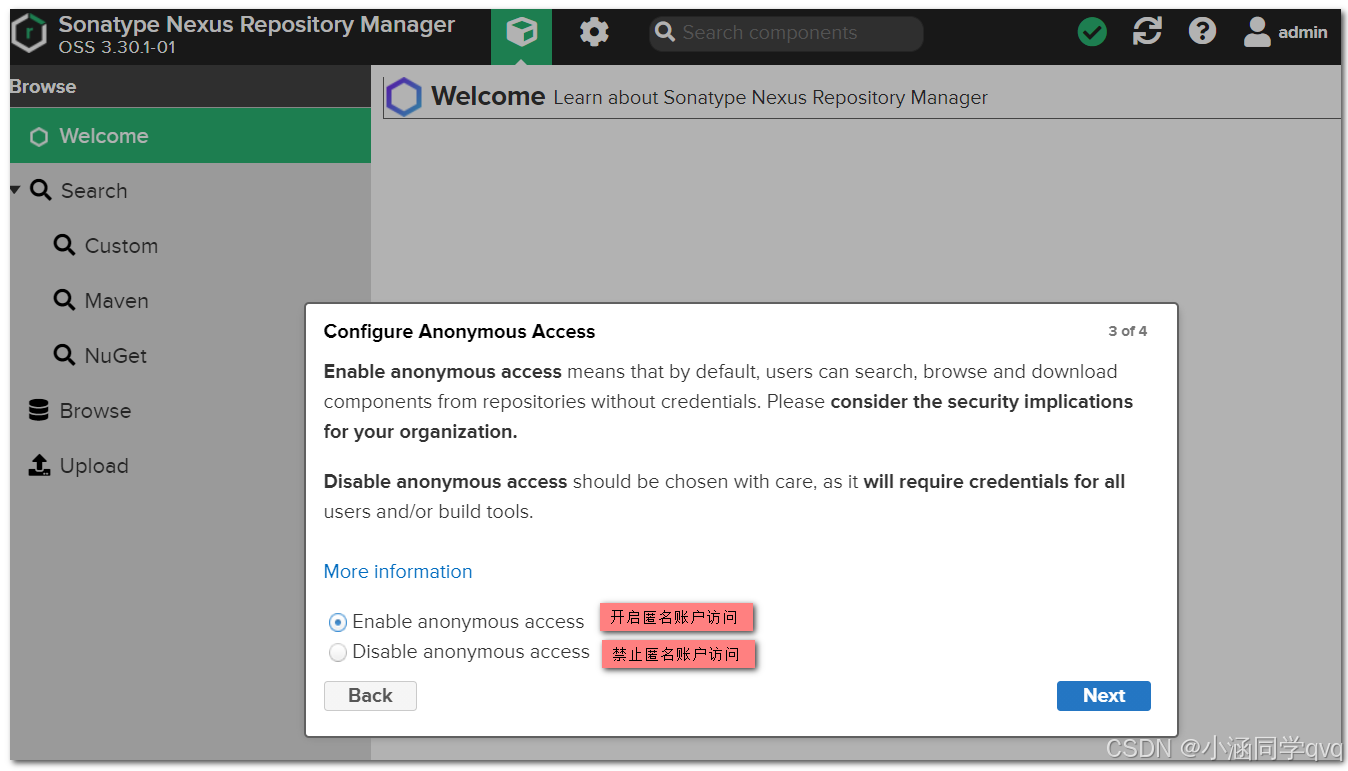This screenshot has width=1348, height=771.
Task: Open Help via the question mark icon
Action: (1202, 32)
